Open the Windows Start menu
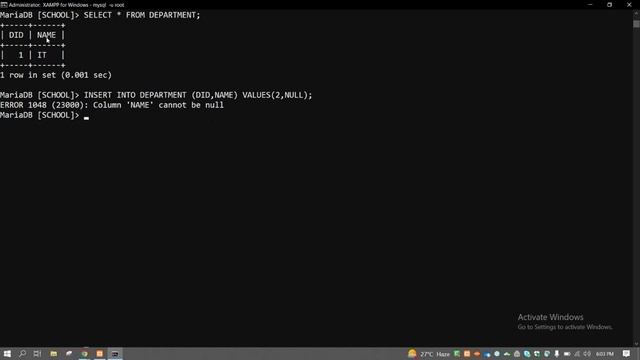This screenshot has height=360, width=640. click(x=7, y=353)
